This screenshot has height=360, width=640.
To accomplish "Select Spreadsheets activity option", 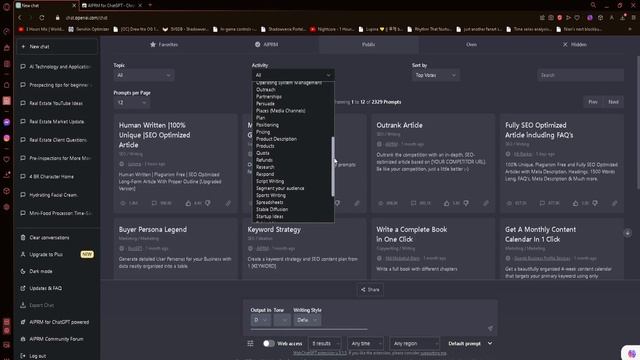I will tap(269, 202).
